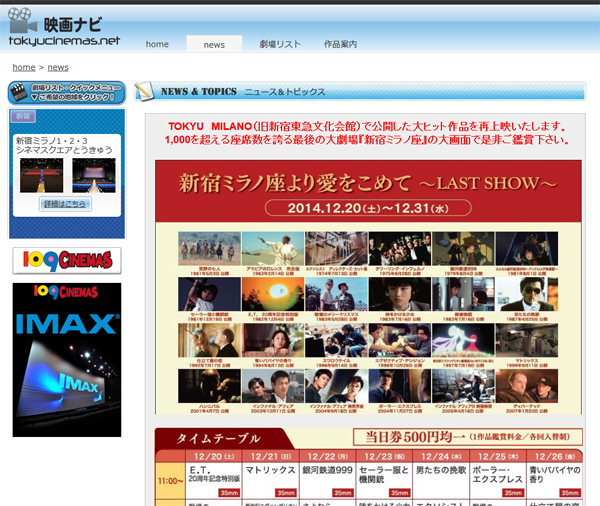Click the 男たちの挽歌 timetable cell

pyautogui.click(x=441, y=481)
